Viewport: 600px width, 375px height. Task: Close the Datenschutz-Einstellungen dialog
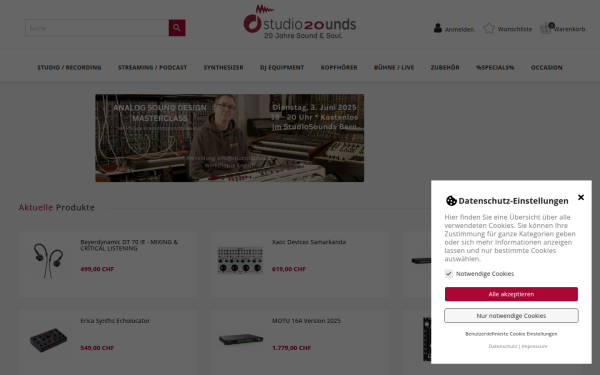coord(581,197)
